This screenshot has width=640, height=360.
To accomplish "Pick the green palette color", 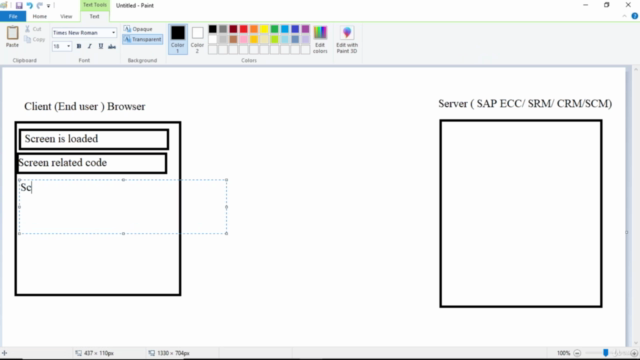I will (274, 29).
